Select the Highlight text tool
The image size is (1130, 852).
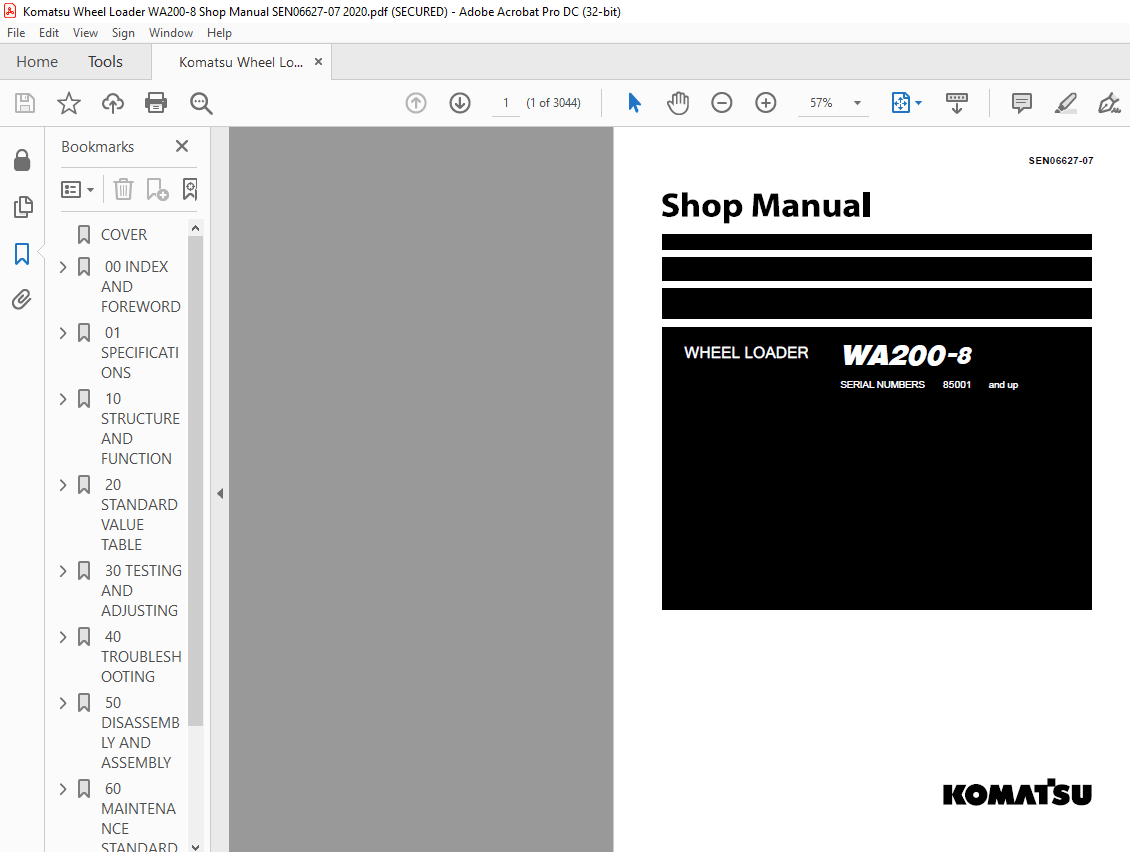coord(1065,103)
